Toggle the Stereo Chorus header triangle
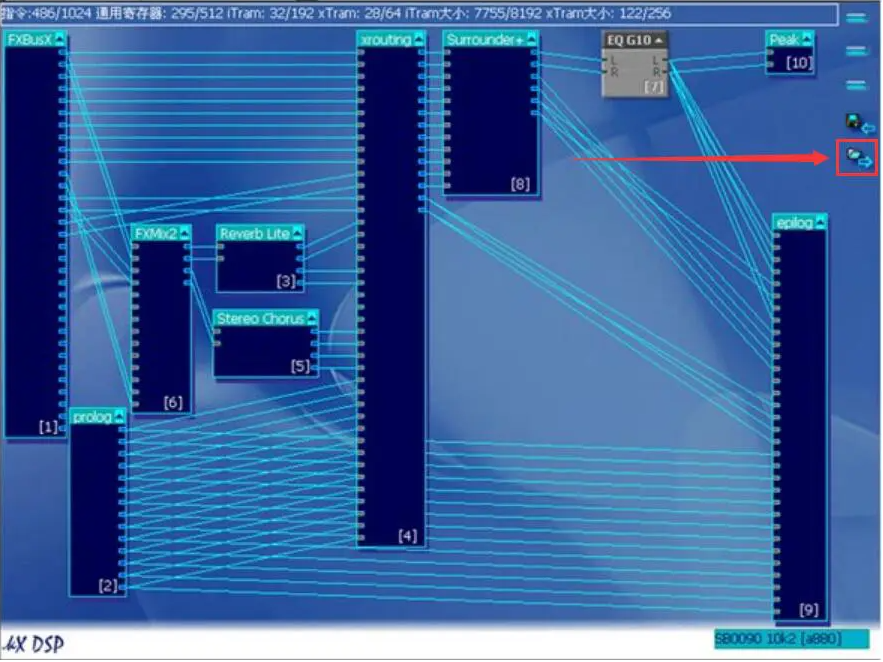This screenshot has height=662, width=883. coord(311,318)
